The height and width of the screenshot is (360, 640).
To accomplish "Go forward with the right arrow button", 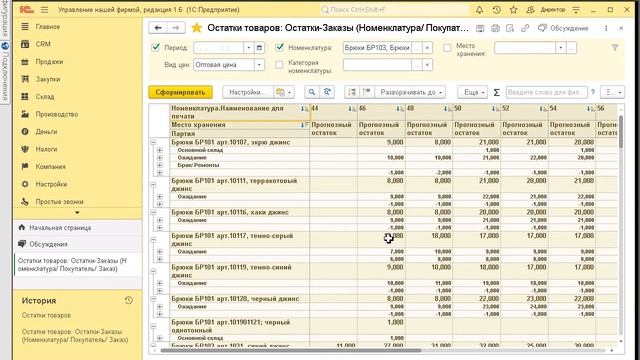I will tap(176, 28).
